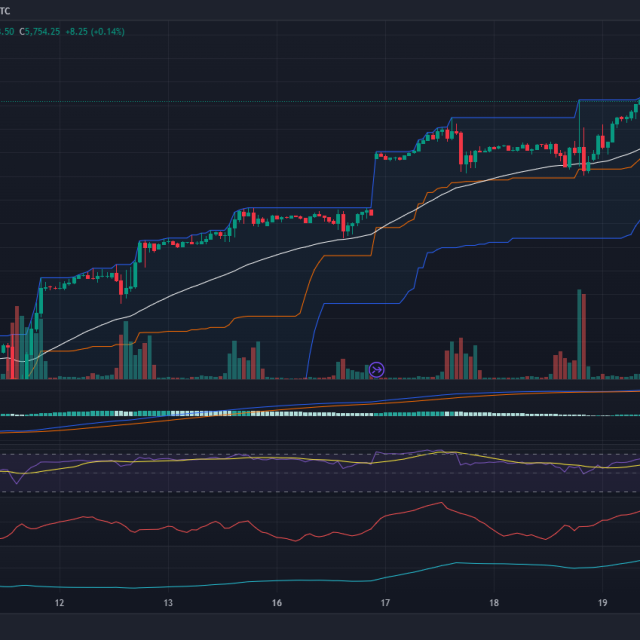This screenshot has width=640, height=640.
Task: Select date label 17 on time axis
Action: (x=385, y=602)
